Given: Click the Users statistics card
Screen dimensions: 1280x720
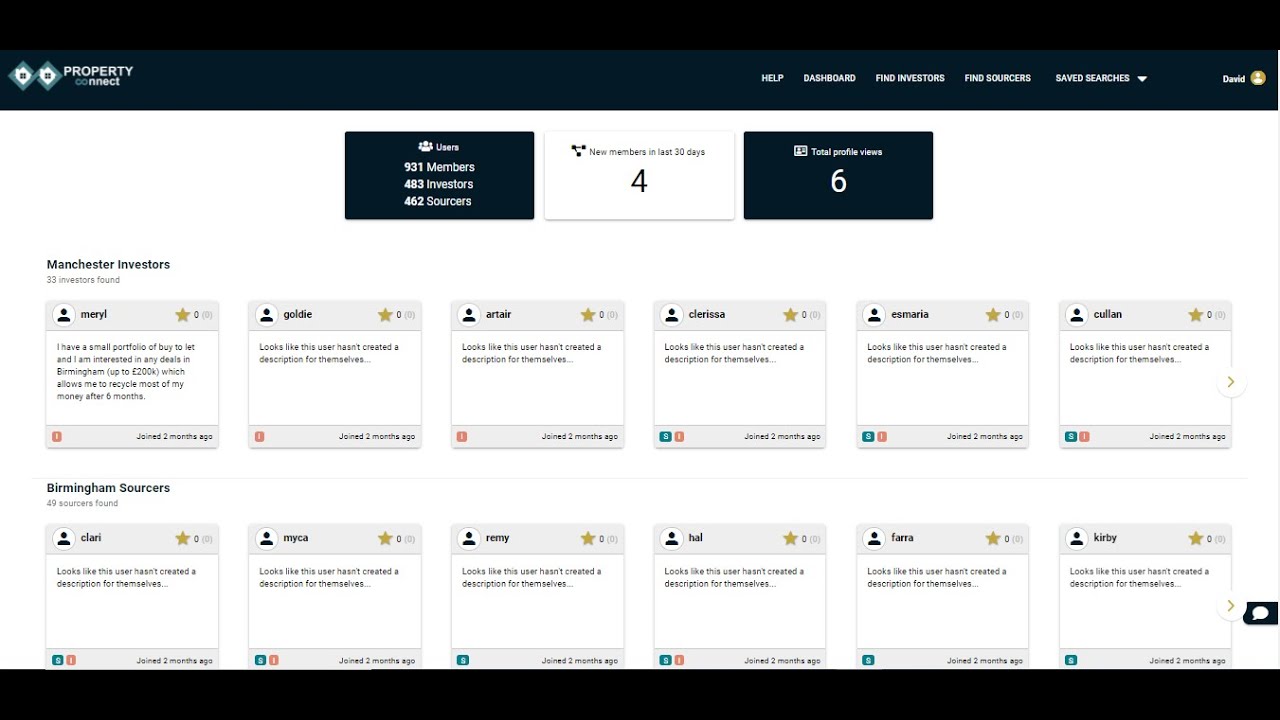Looking at the screenshot, I should point(439,175).
